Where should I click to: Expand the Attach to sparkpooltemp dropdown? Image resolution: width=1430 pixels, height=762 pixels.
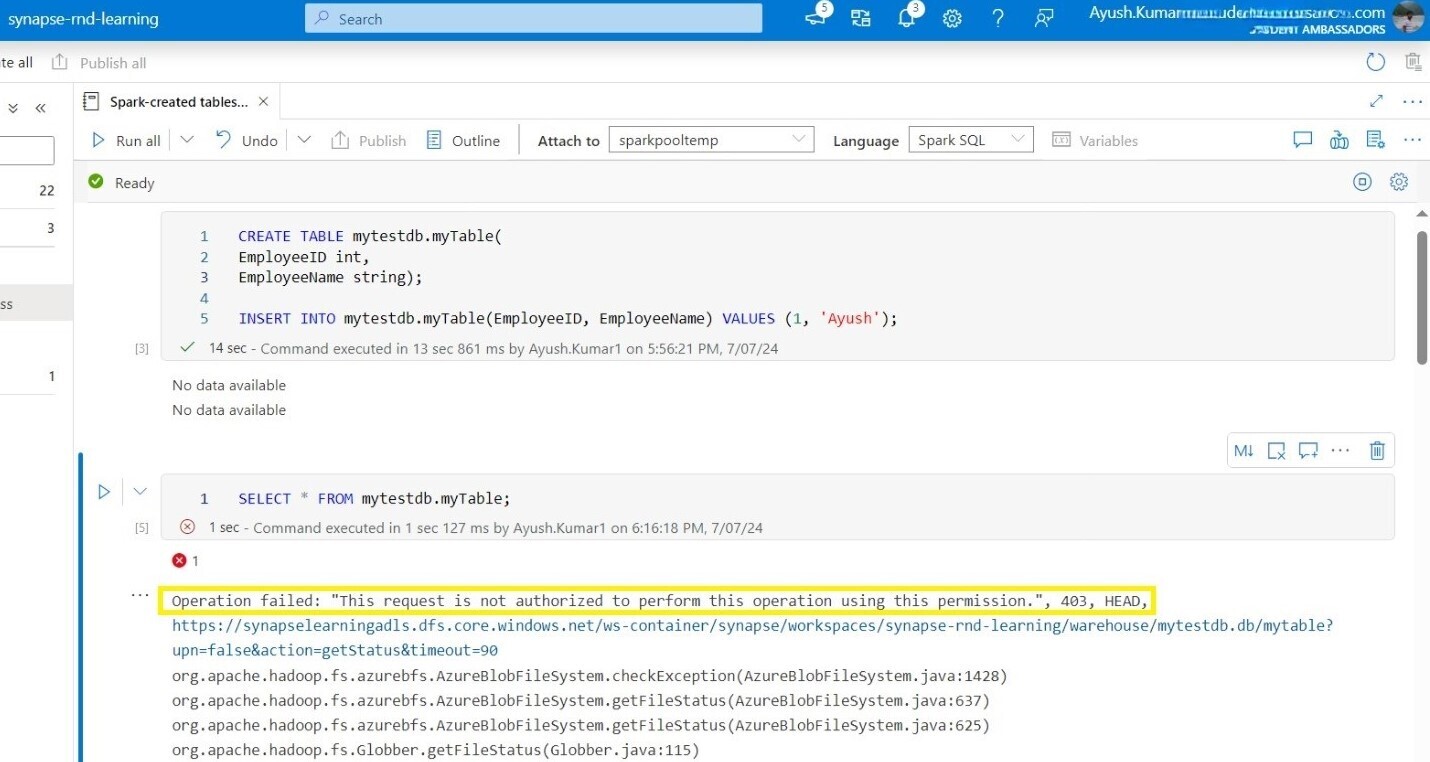tap(798, 139)
